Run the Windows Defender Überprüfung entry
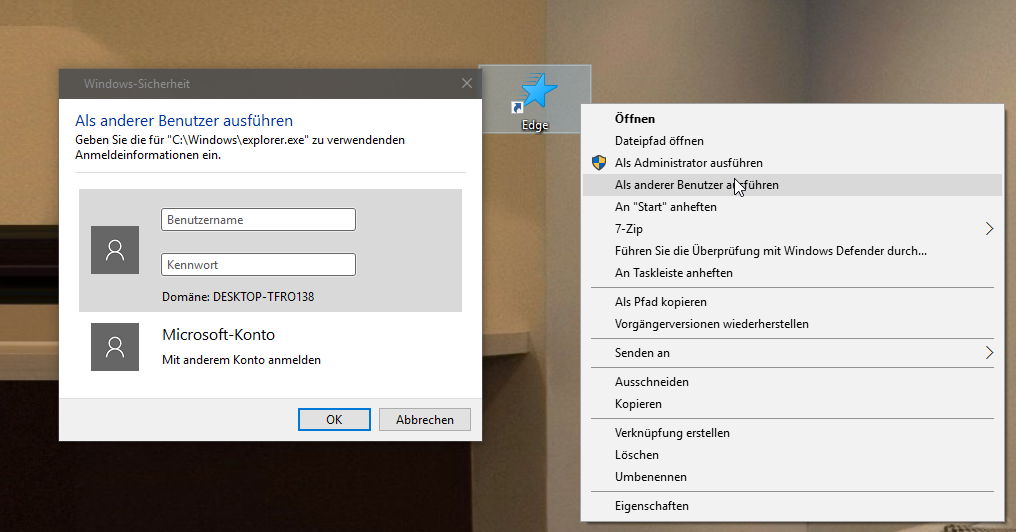 [x=792, y=251]
